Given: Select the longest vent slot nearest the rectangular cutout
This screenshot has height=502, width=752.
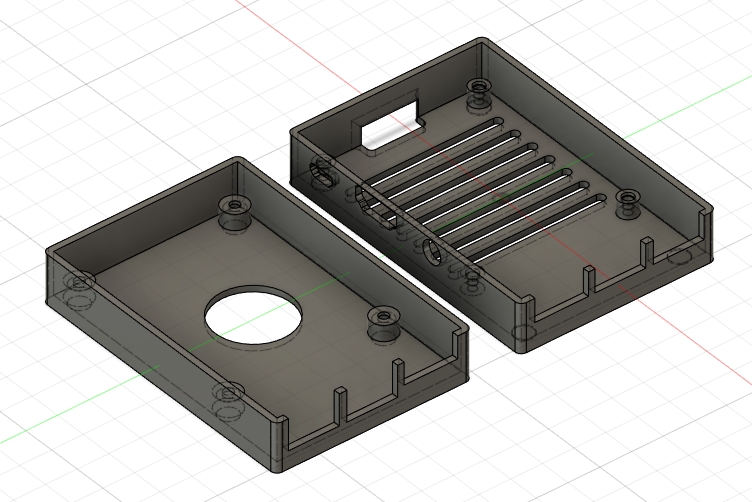Looking at the screenshot, I should (434, 150).
